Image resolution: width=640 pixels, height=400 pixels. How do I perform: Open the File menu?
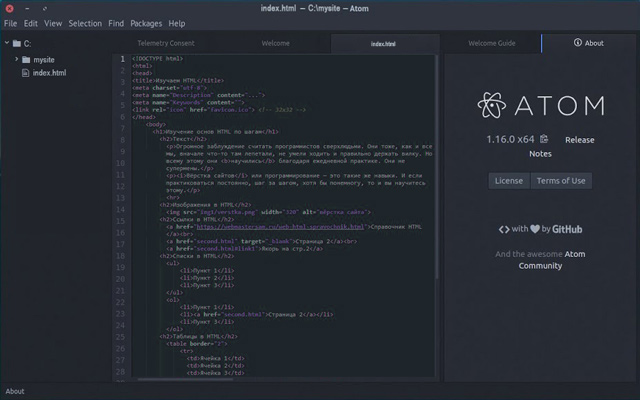pos(11,24)
